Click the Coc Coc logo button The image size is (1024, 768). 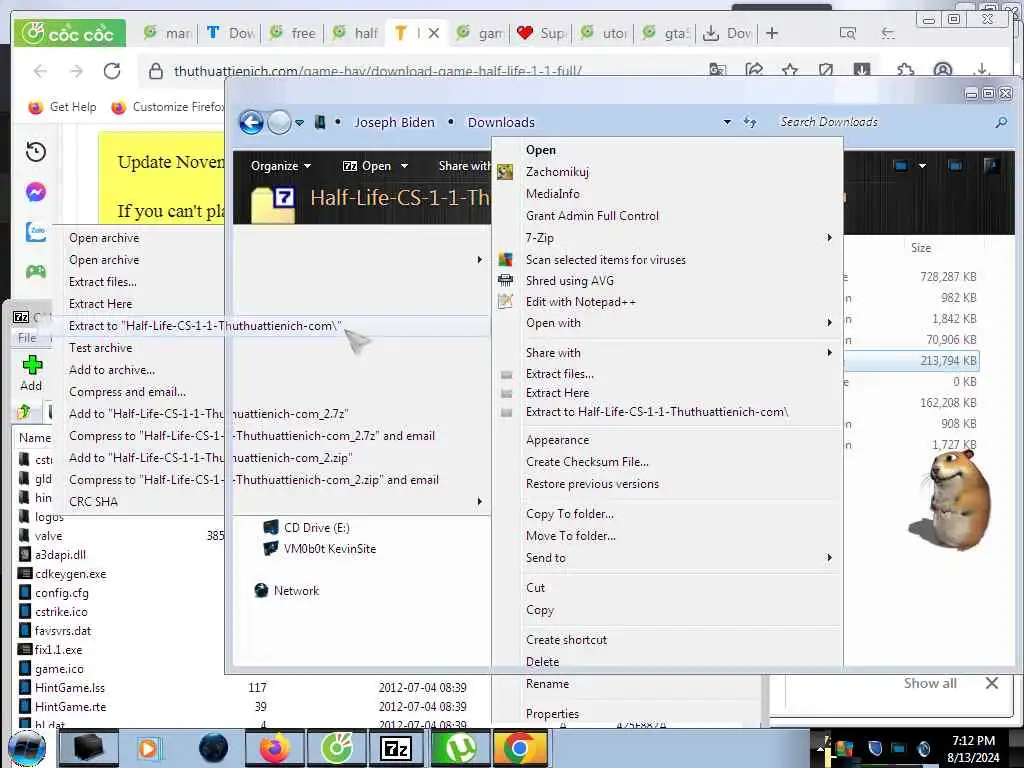click(69, 33)
